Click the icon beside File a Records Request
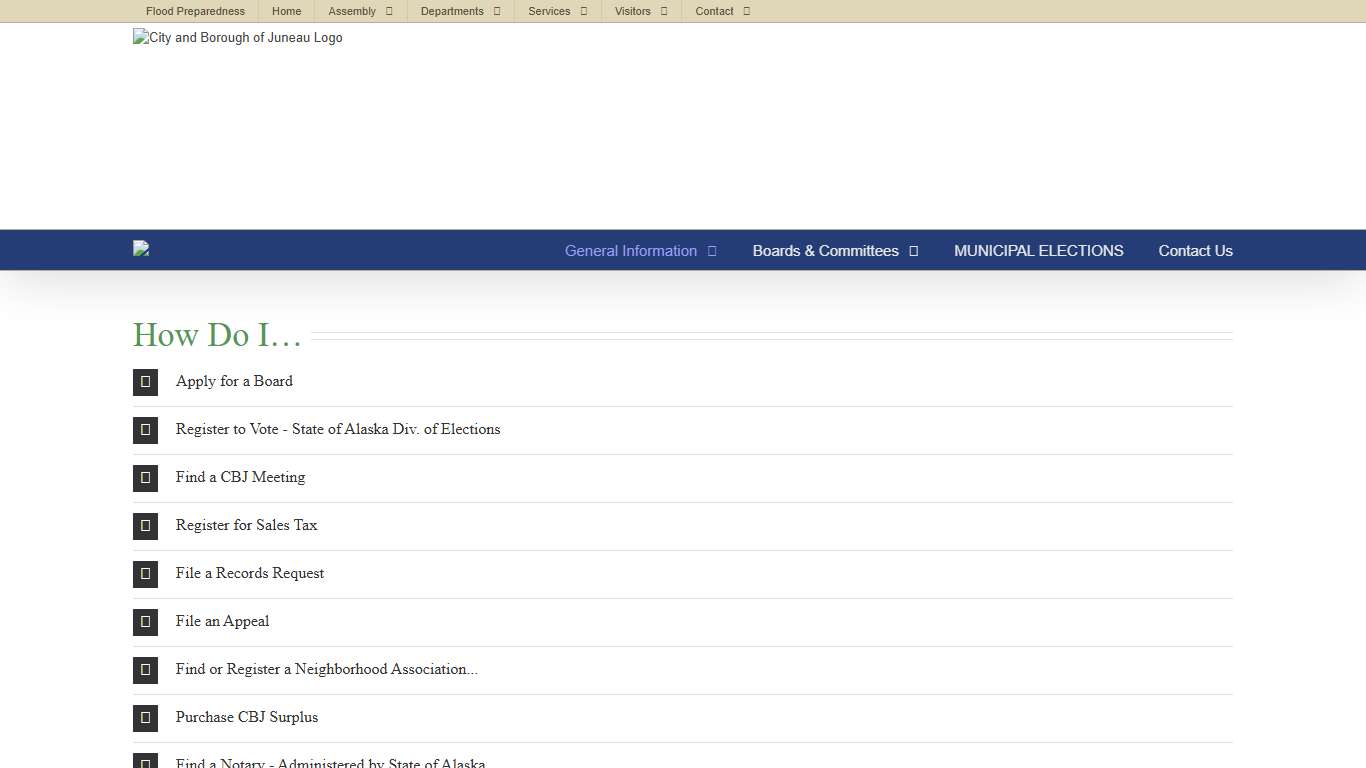 point(145,574)
